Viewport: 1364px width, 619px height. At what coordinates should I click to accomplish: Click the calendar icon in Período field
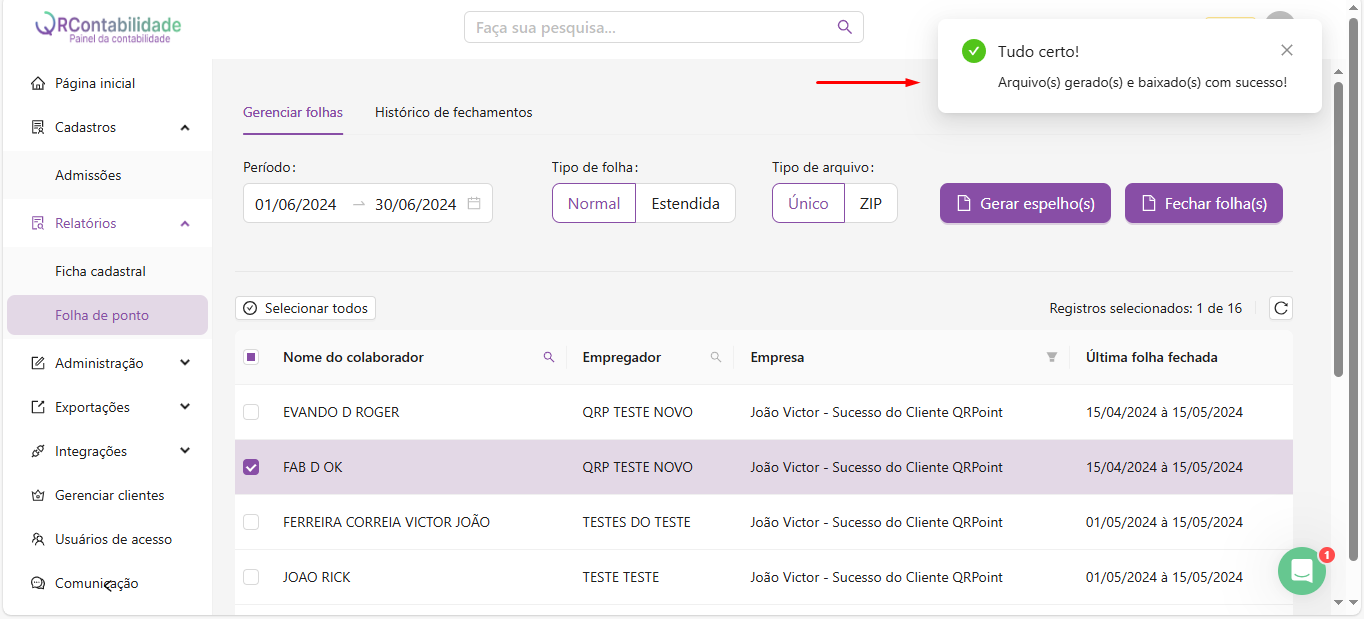(x=474, y=203)
